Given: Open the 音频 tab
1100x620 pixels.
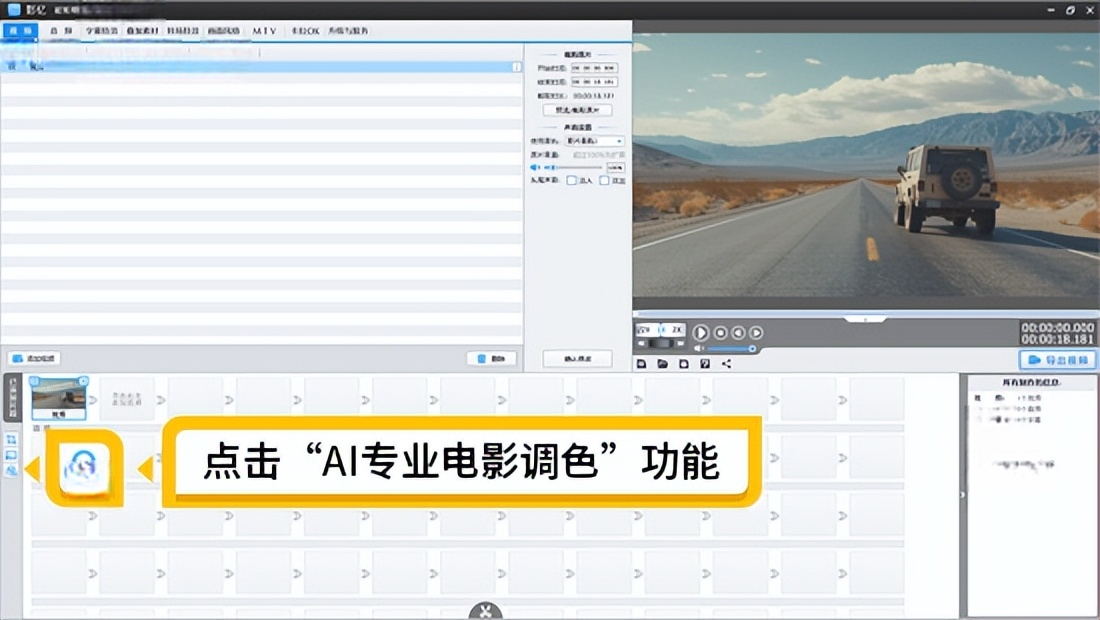Looking at the screenshot, I should pyautogui.click(x=61, y=31).
